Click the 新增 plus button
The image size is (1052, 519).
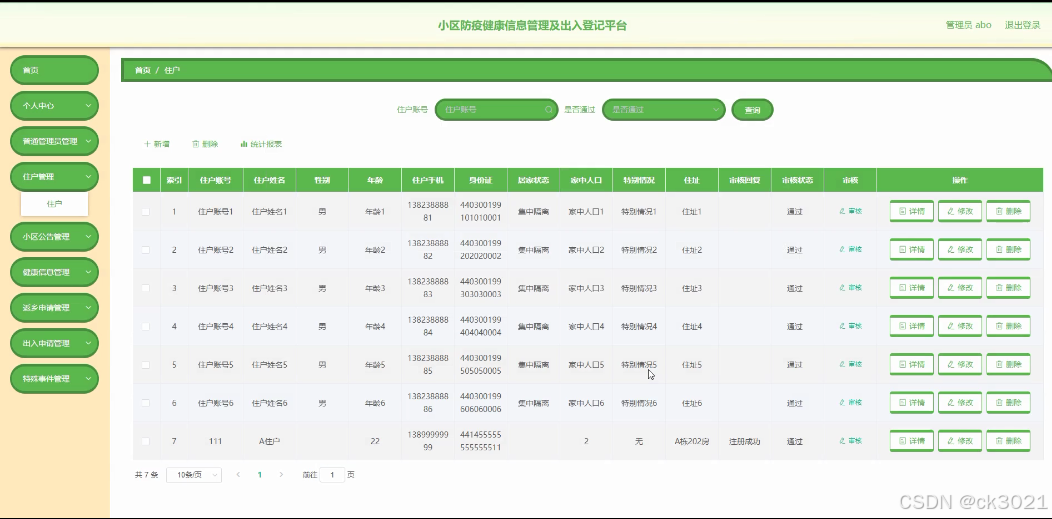pos(156,144)
